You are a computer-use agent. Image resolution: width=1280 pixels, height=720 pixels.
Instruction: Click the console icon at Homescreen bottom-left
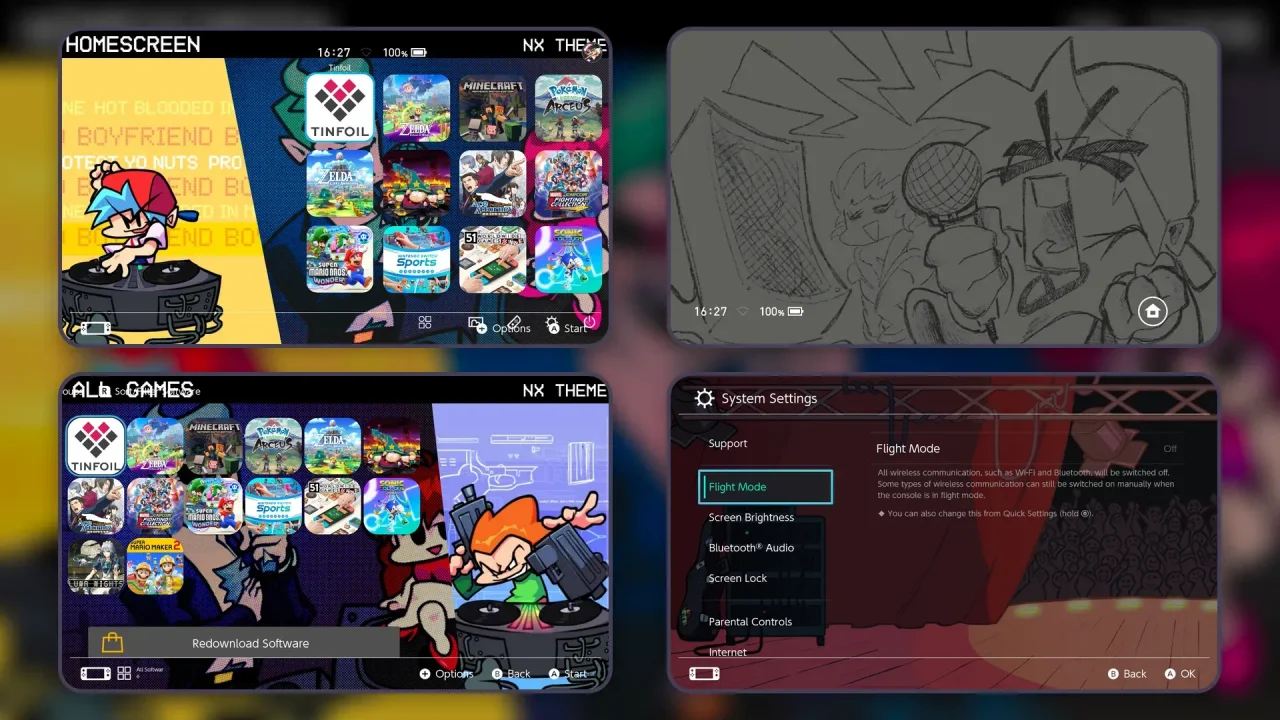click(x=96, y=328)
